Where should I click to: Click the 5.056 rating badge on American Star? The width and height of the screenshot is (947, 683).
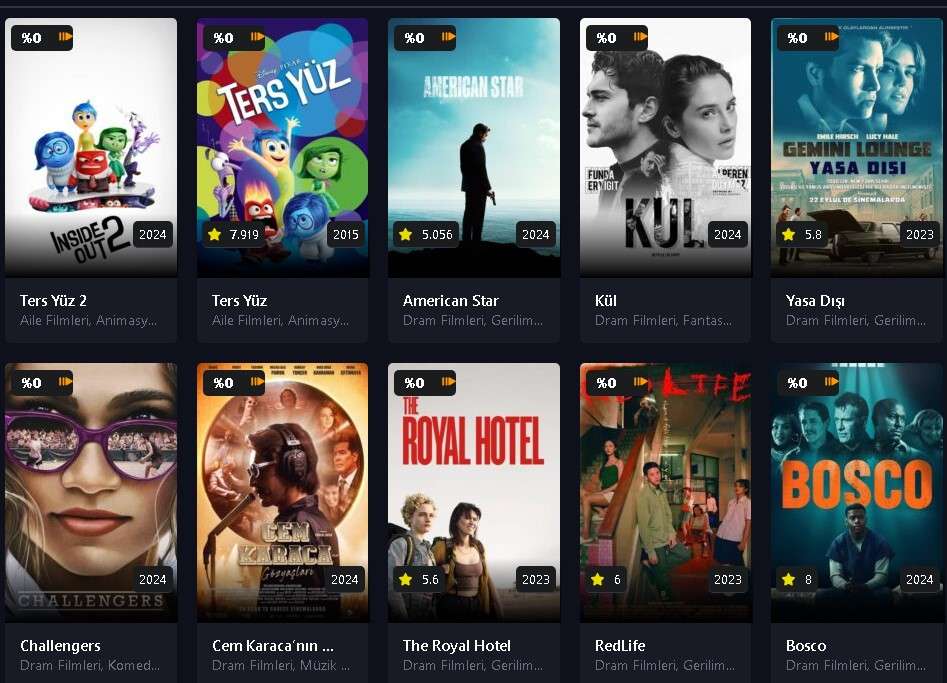tap(426, 234)
